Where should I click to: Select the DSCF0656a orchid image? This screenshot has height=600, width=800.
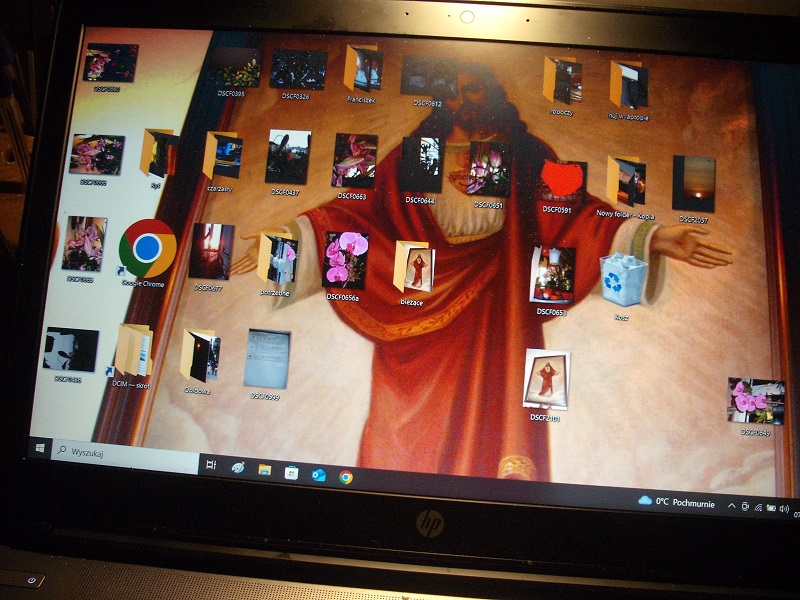tap(346, 260)
